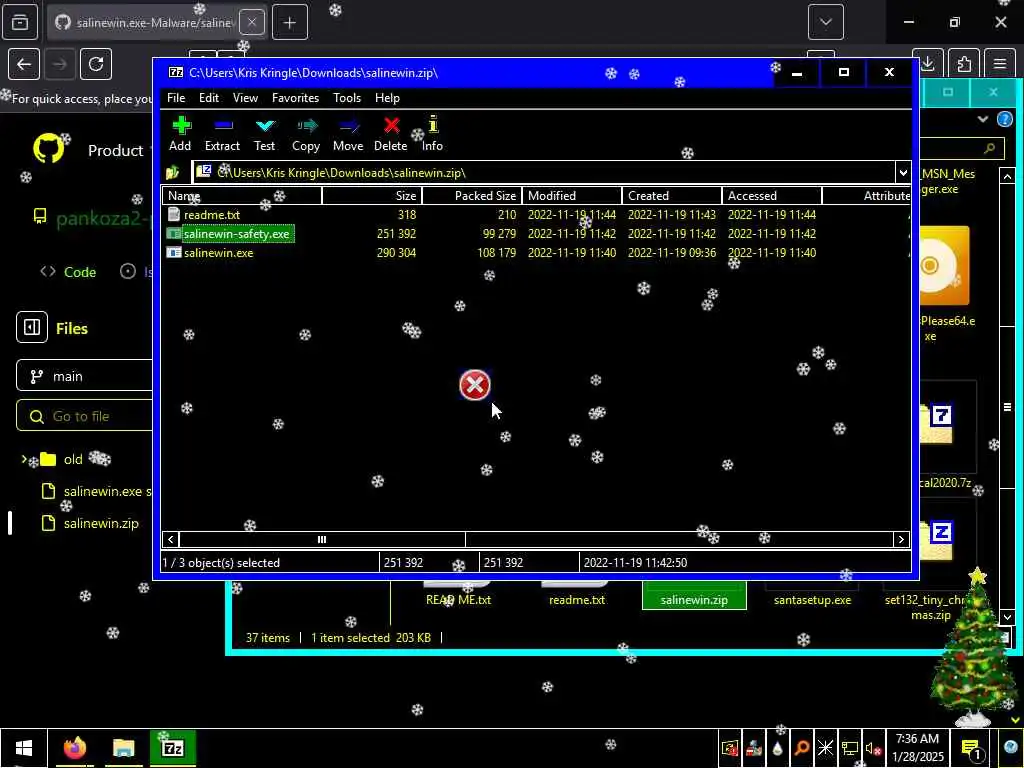The height and width of the screenshot is (768, 1024).
Task: Expand the address path dropdown in 7-Zip
Action: [903, 172]
